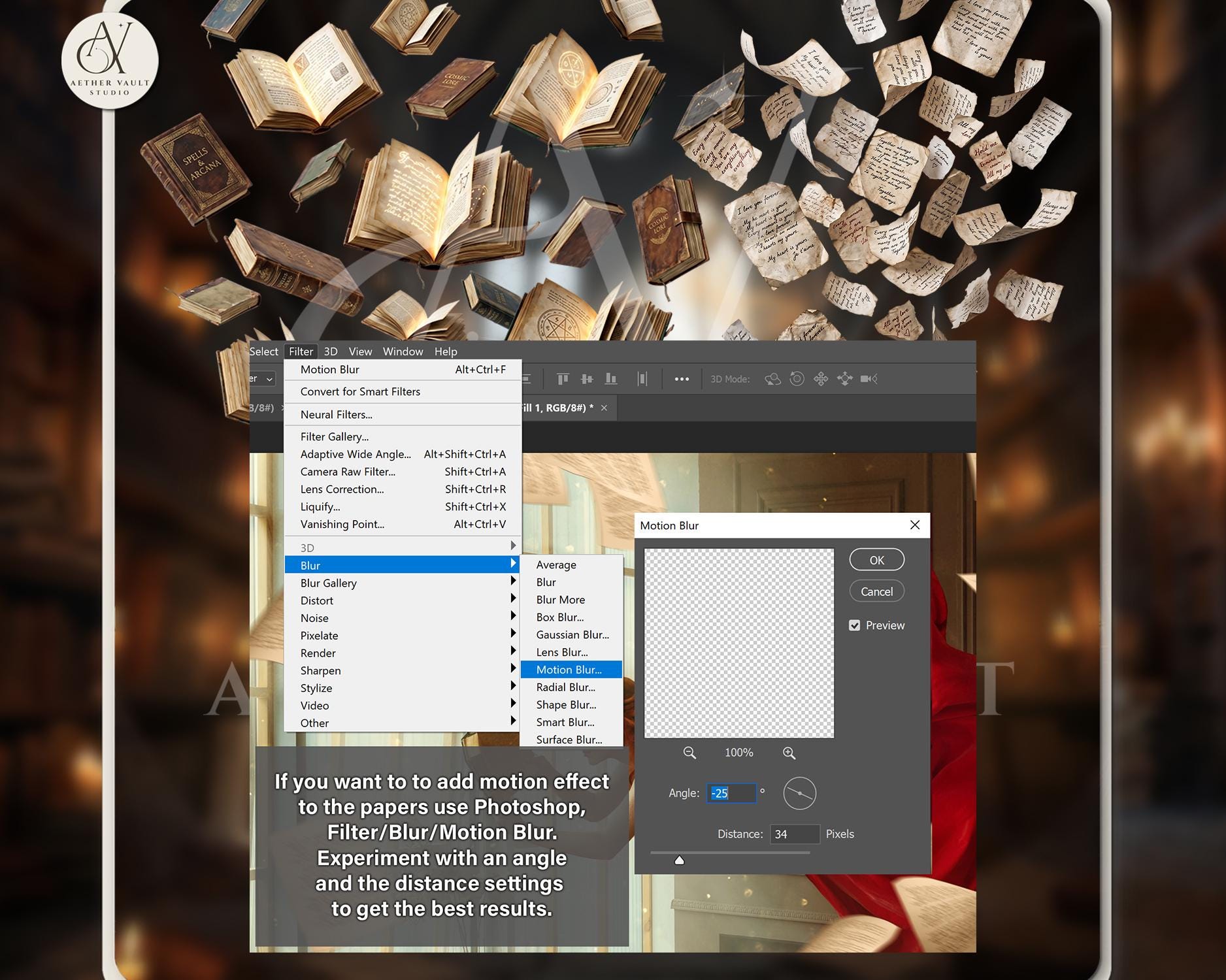Expand the Video submenu
Image resolution: width=1226 pixels, height=980 pixels.
click(402, 706)
